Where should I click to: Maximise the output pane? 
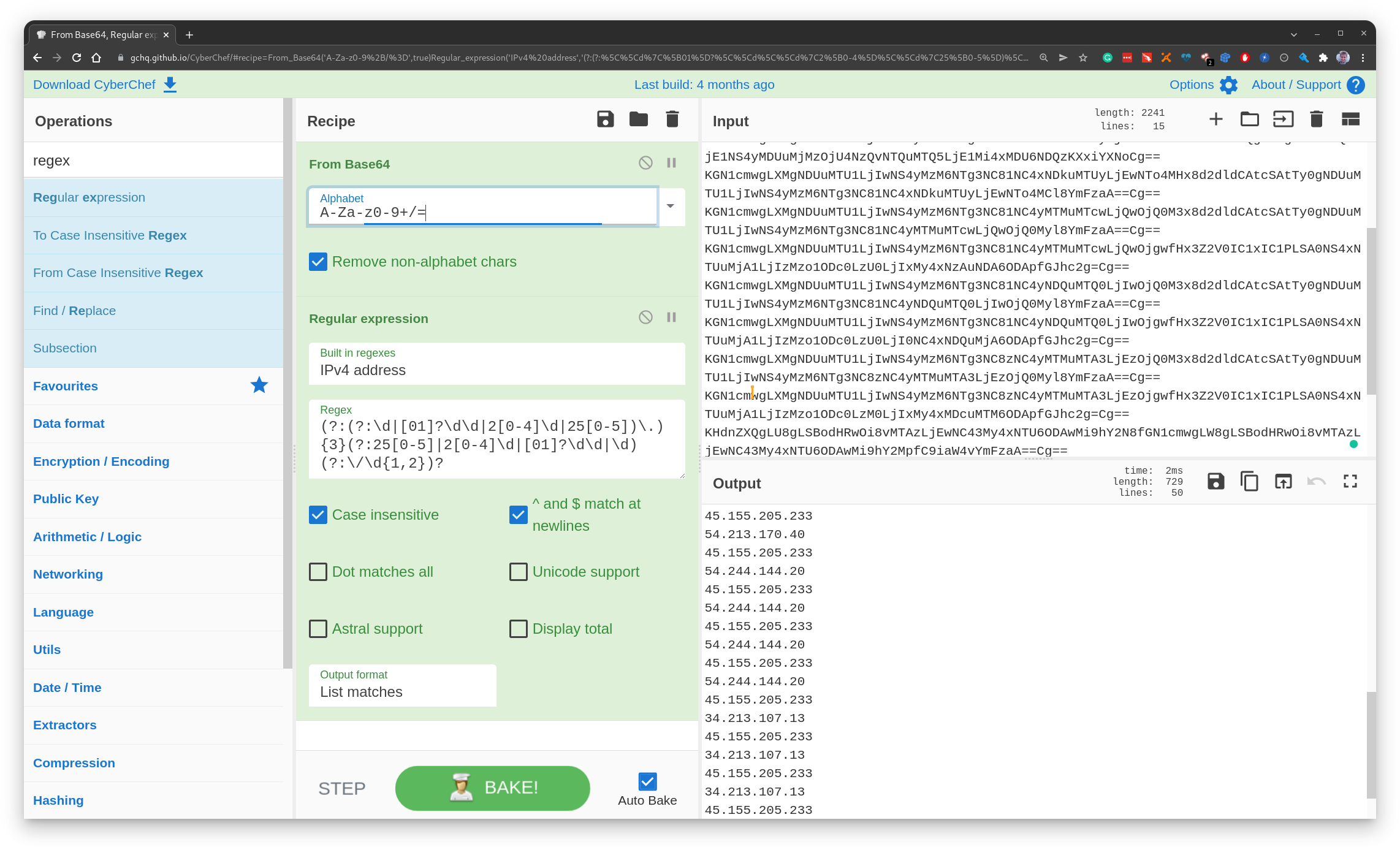[1350, 482]
